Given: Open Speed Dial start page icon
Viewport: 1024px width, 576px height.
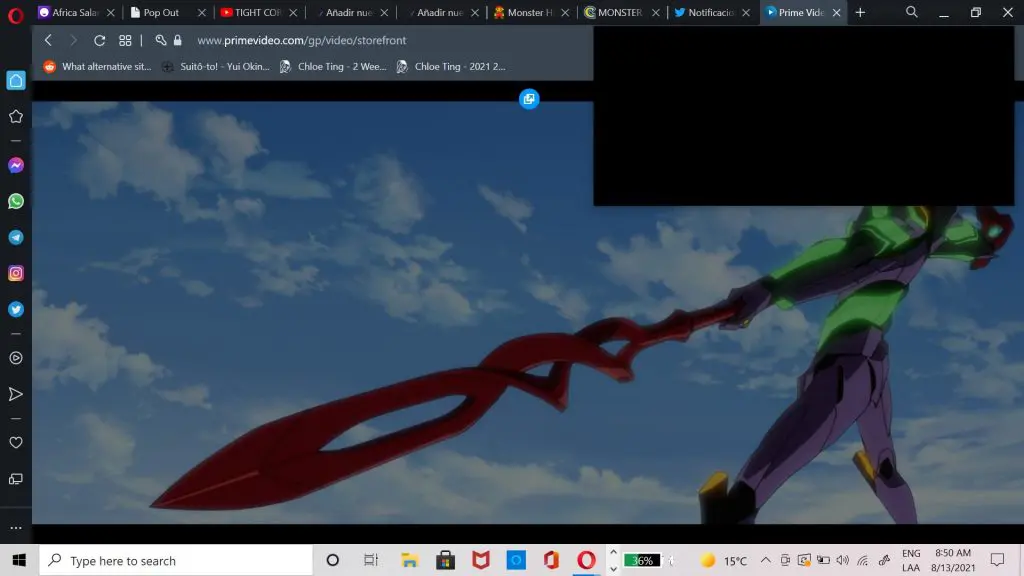Looking at the screenshot, I should click(x=125, y=41).
